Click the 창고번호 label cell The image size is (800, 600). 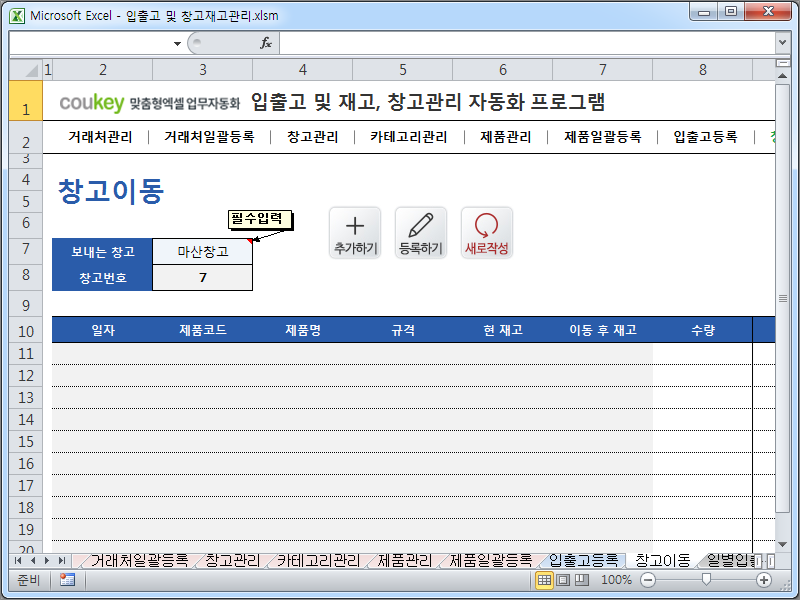pos(102,278)
